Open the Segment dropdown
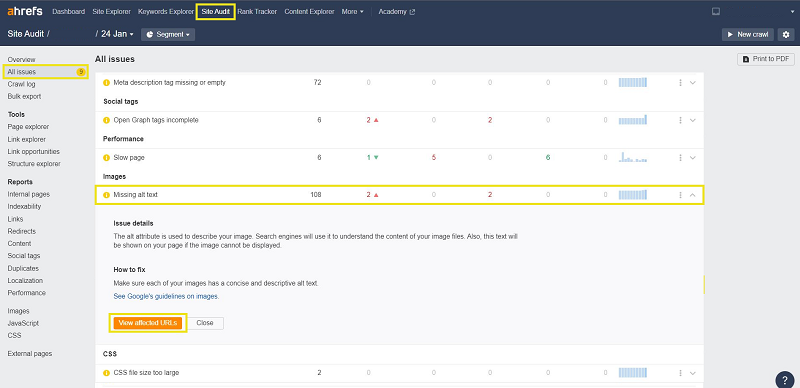 tap(168, 34)
